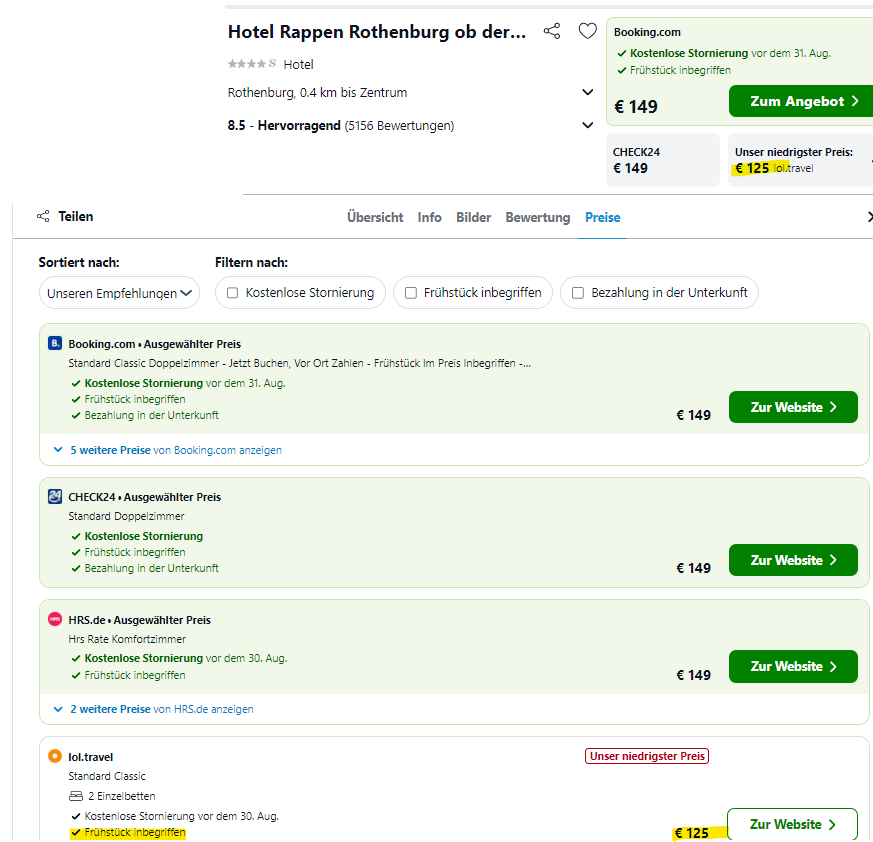Click the CHECK24 logo icon
873x842 pixels.
pyautogui.click(x=55, y=497)
